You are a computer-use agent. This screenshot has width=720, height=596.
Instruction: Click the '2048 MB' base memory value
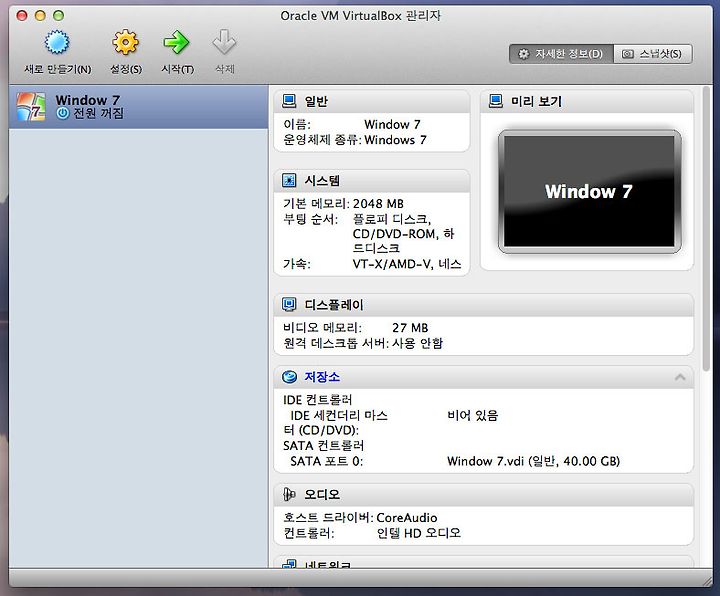click(x=378, y=203)
